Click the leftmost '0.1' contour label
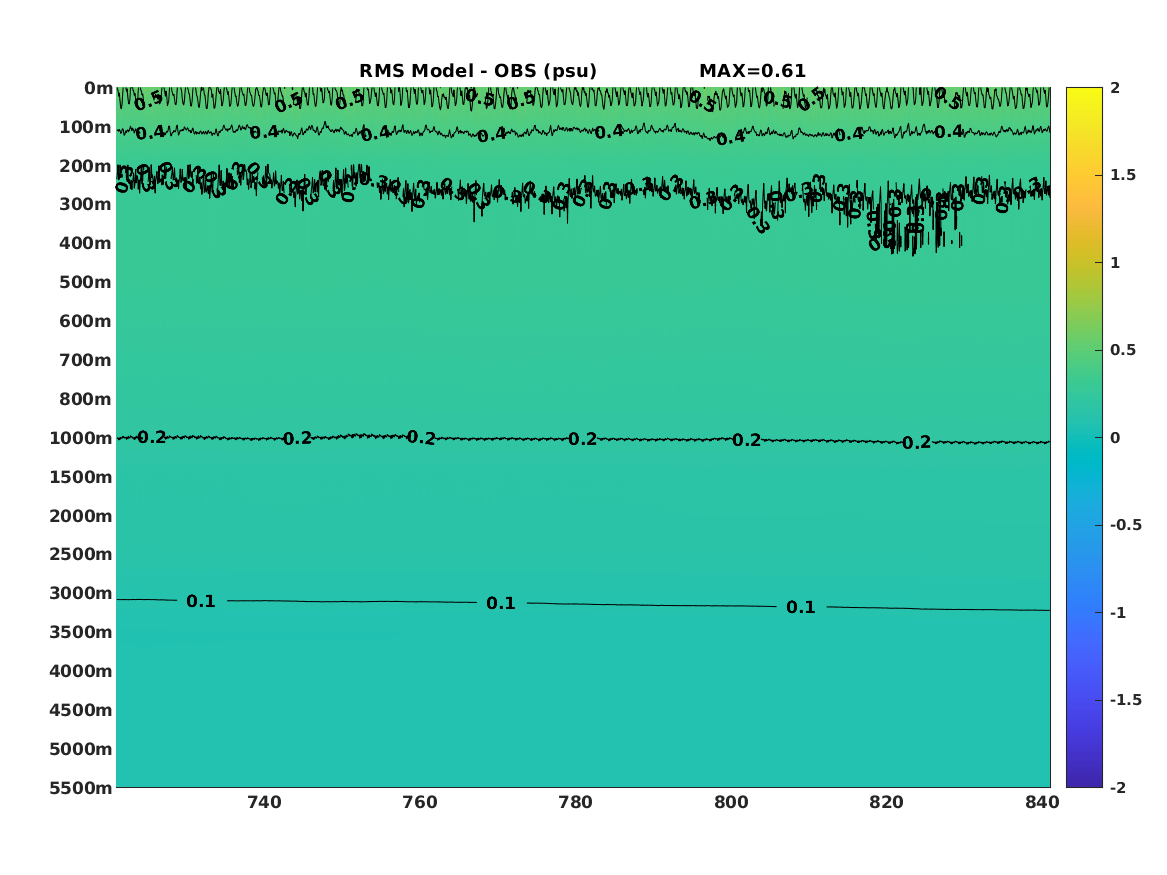Screen dimensions: 1167x875 [201, 601]
